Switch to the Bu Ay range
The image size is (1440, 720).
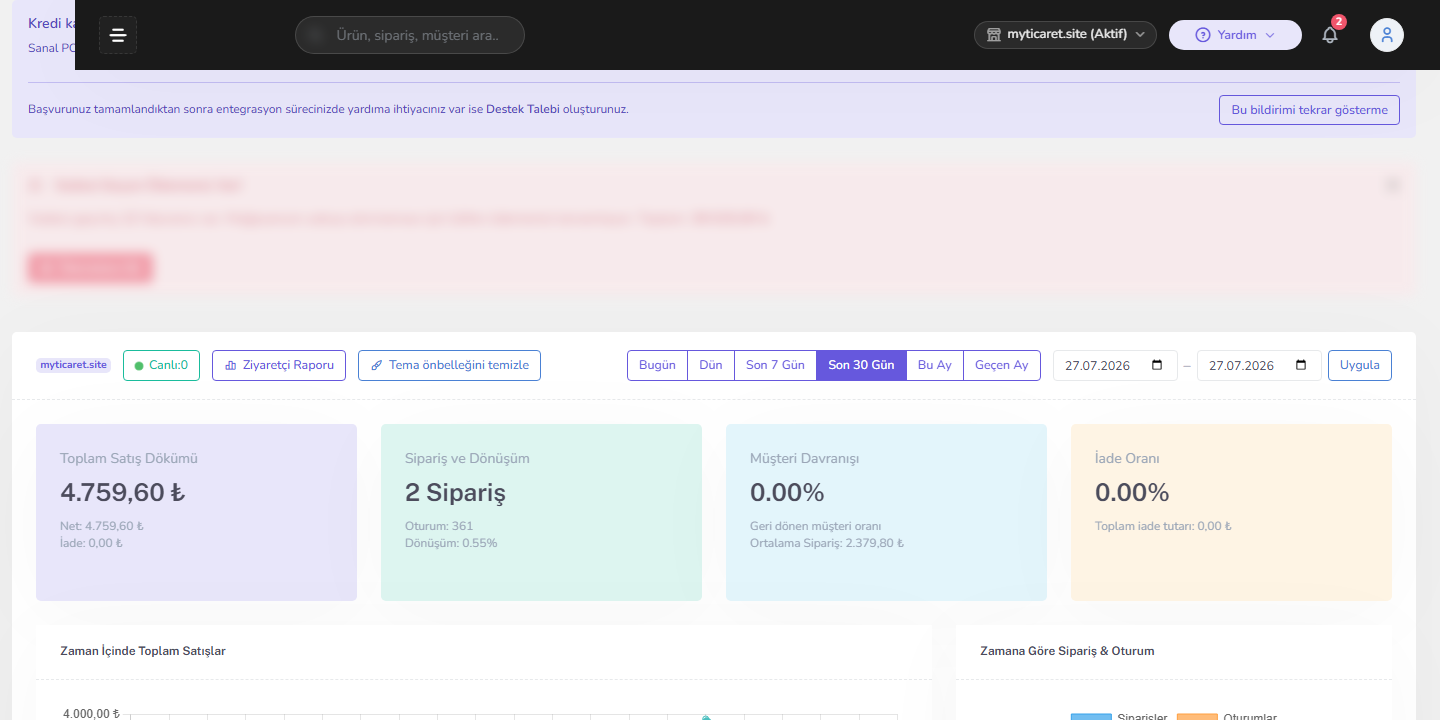(935, 365)
